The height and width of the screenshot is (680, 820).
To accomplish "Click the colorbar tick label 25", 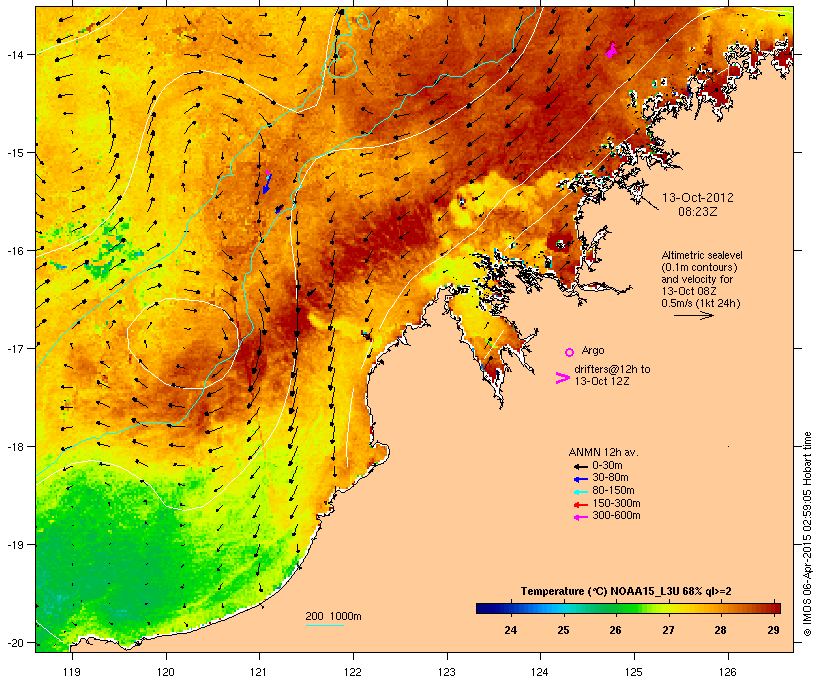I will click(x=563, y=630).
